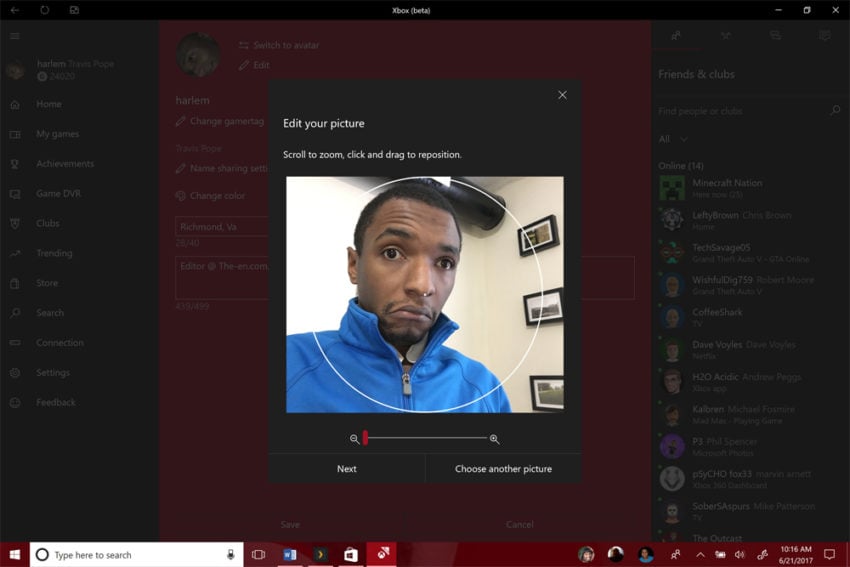
Task: Click Switch to avatar
Action: pos(279,45)
